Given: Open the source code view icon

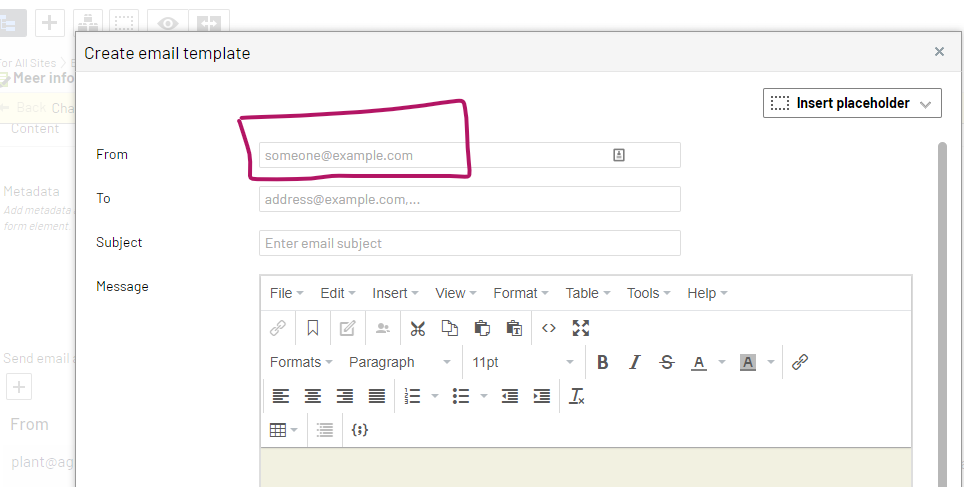Looking at the screenshot, I should pos(548,328).
